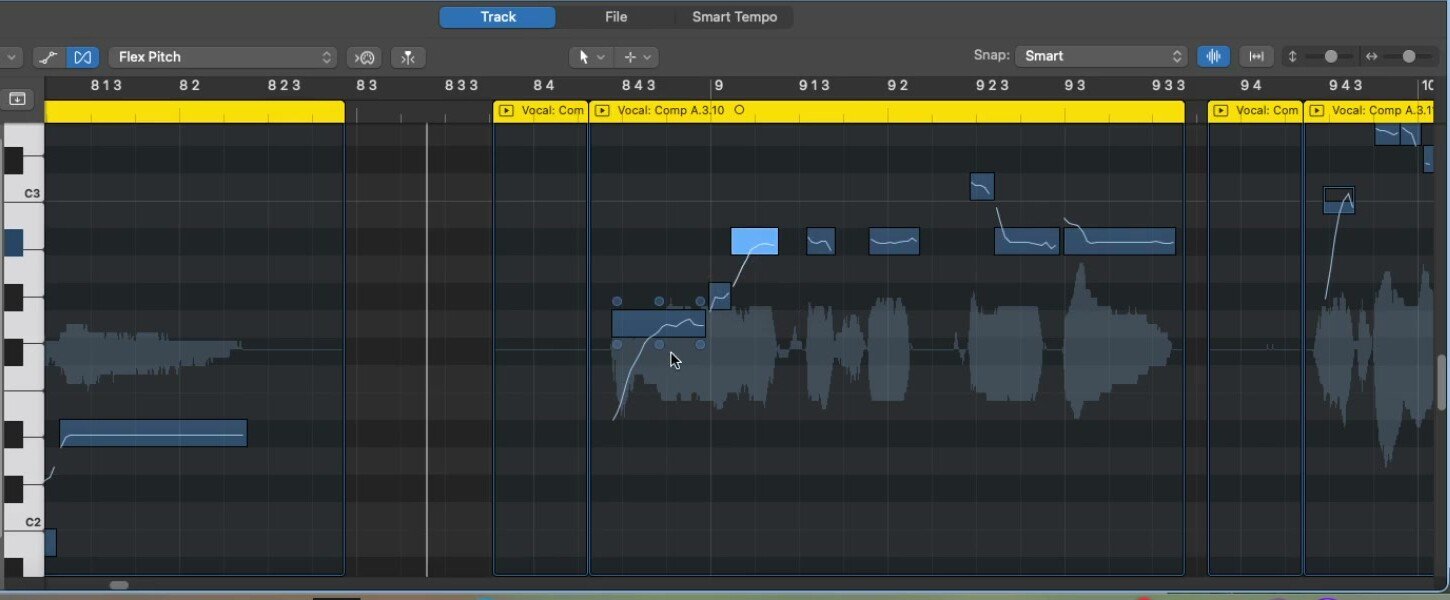Toggle the Show Automation button
Viewport: 1450px width, 600px height.
(48, 57)
